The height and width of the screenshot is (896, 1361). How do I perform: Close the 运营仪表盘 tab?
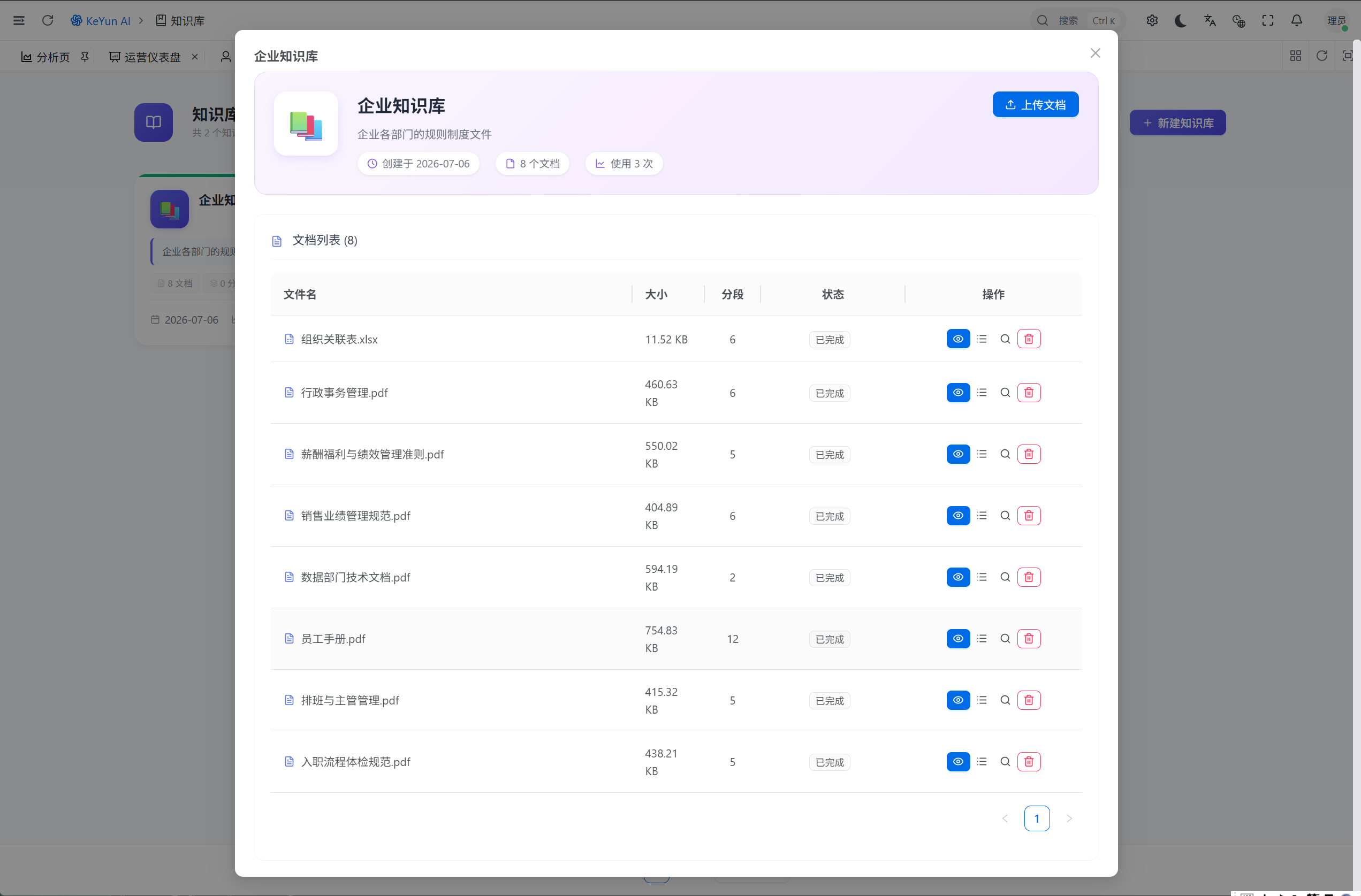[x=194, y=57]
